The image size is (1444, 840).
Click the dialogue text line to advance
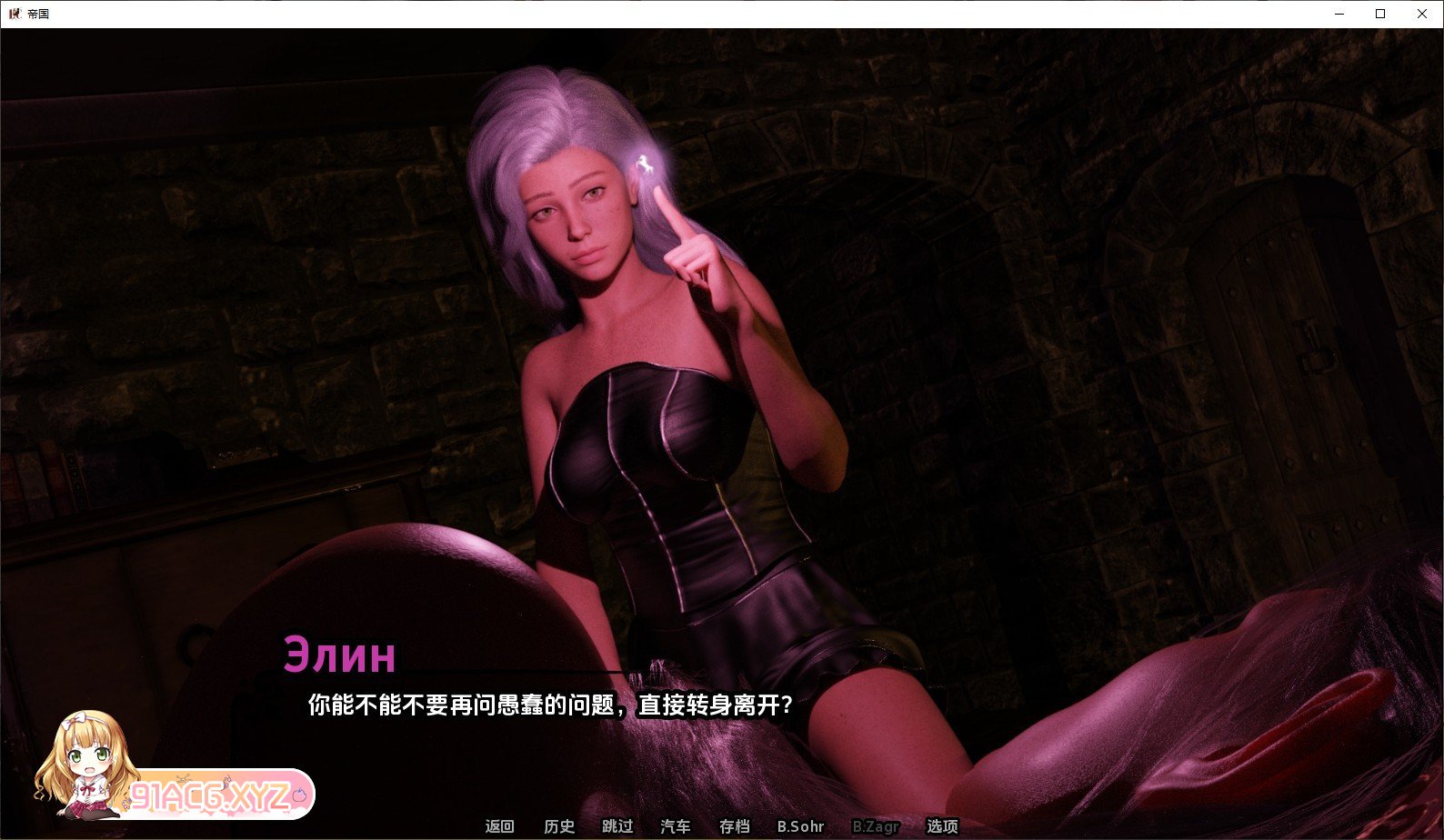pyautogui.click(x=550, y=705)
